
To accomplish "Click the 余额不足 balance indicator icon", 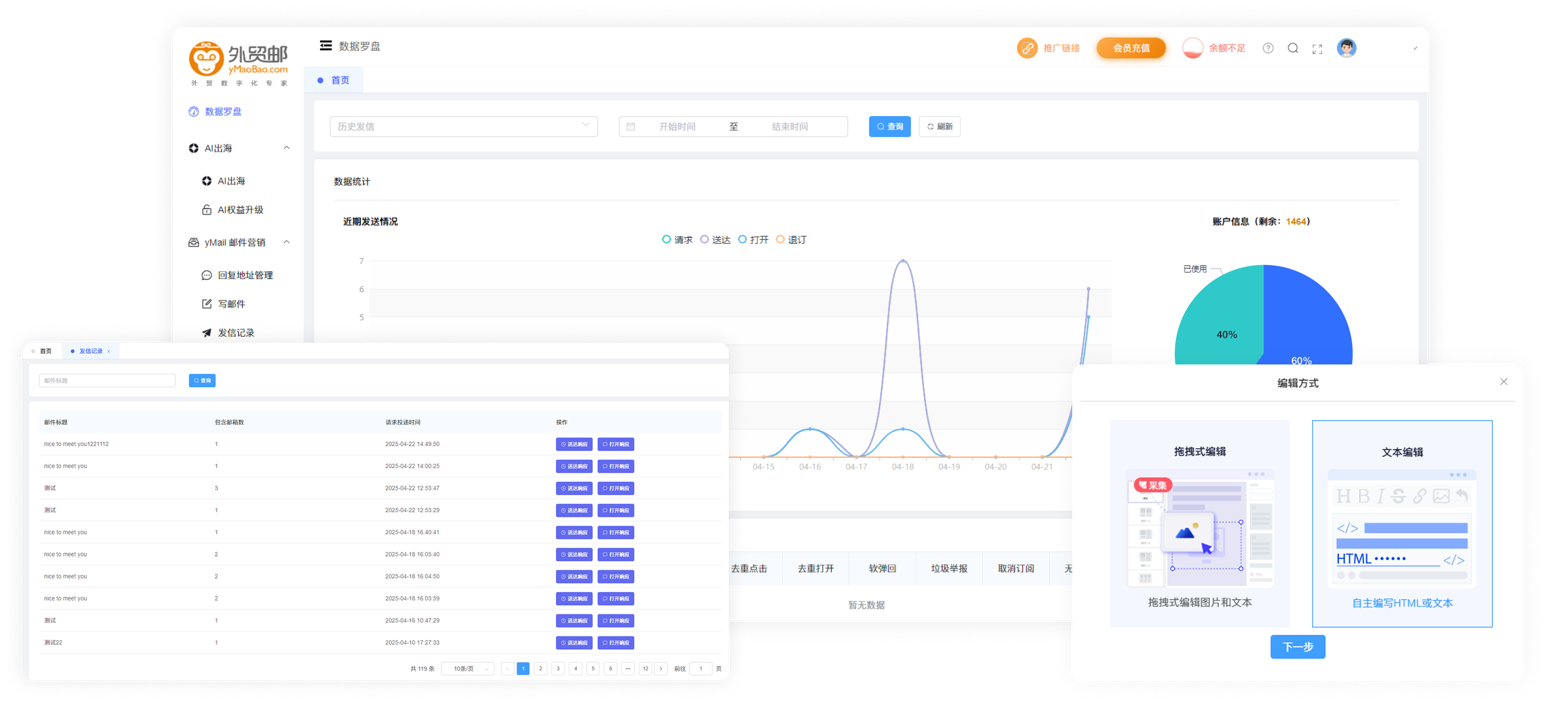I will coord(1192,48).
